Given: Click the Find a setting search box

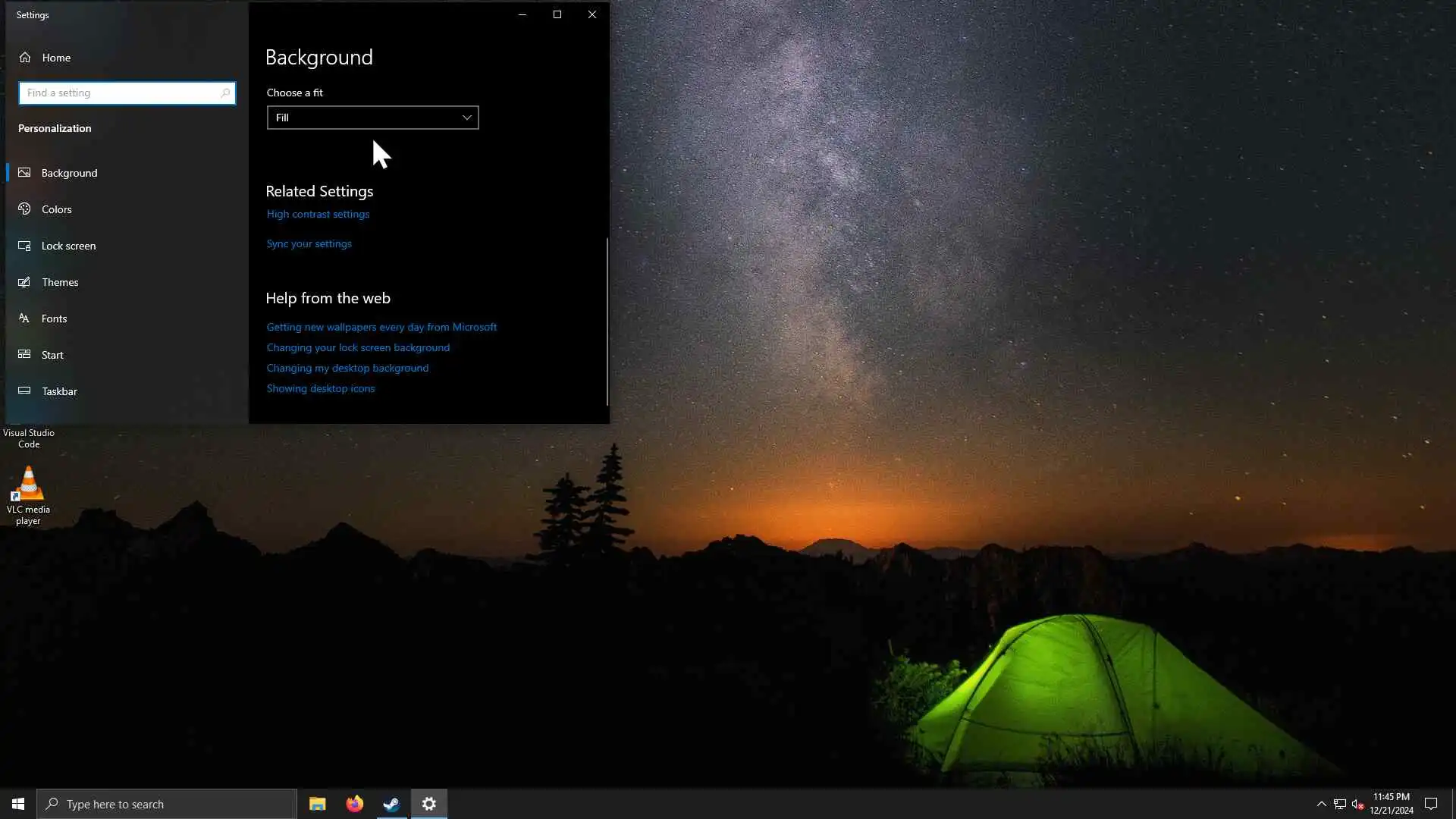Looking at the screenshot, I should pos(121,93).
